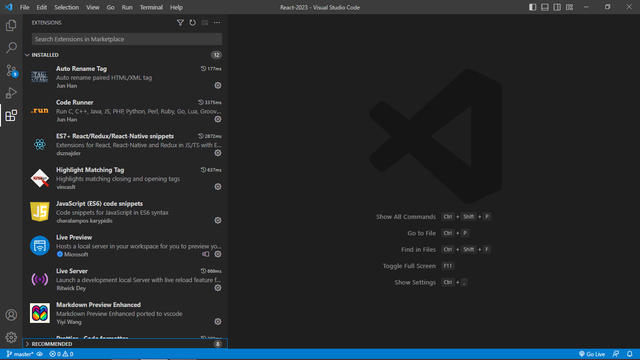Image resolution: width=640 pixels, height=360 pixels.
Task: Open the Run and Debug view
Action: [x=11, y=93]
